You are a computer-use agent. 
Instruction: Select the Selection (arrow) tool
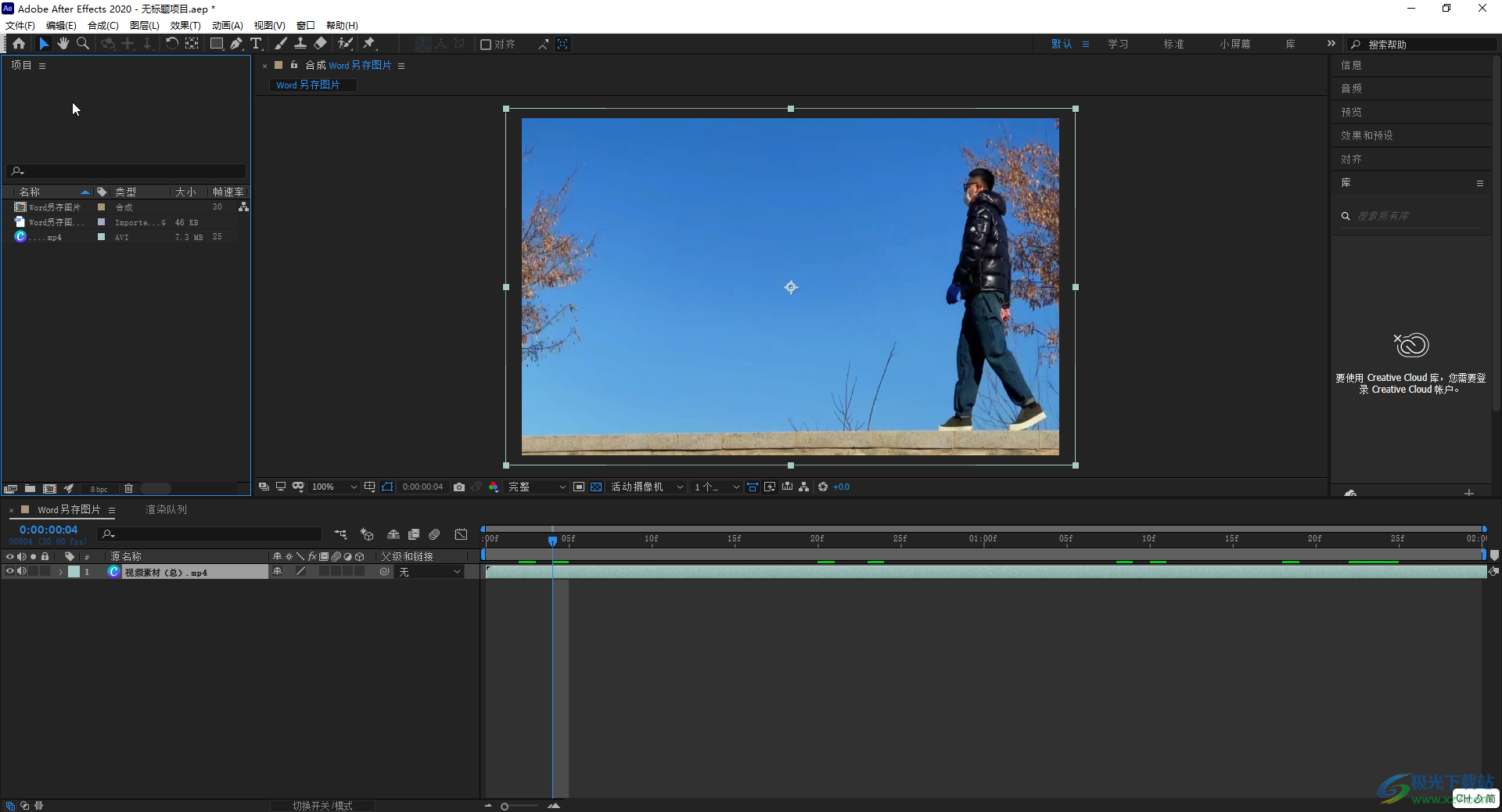point(44,44)
